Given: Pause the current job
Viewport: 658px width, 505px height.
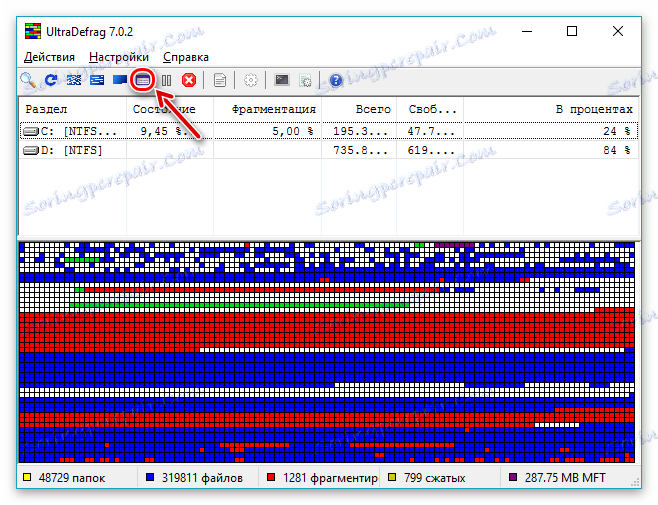Looking at the screenshot, I should click(x=167, y=80).
